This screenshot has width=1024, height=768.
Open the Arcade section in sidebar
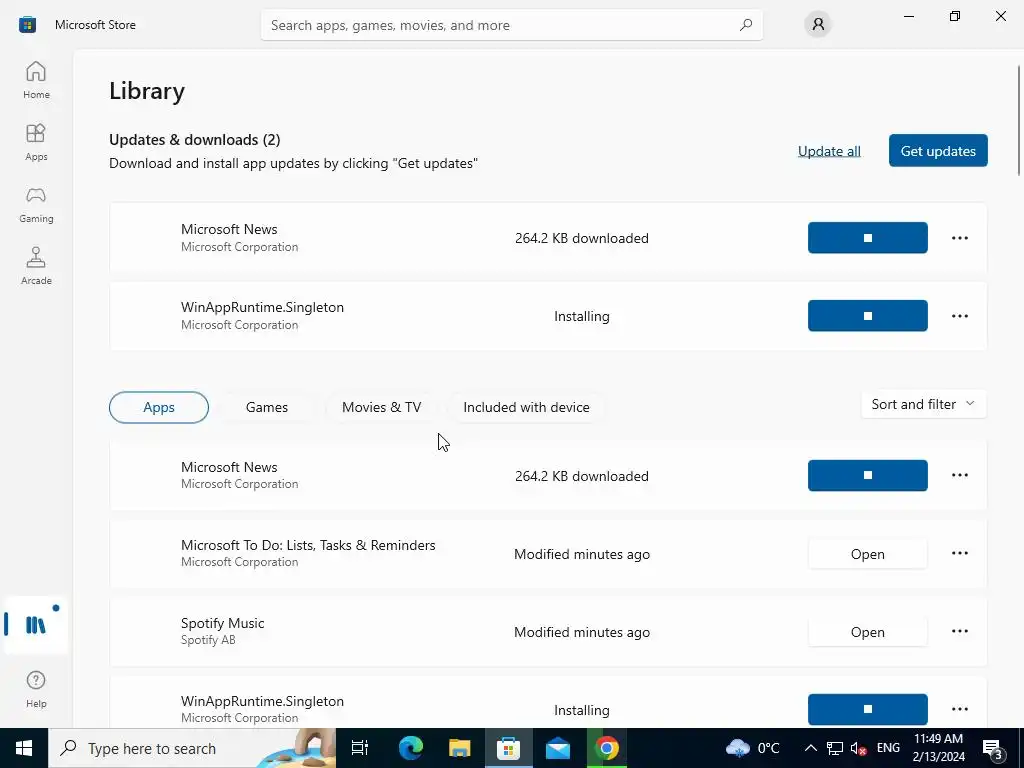(36, 266)
